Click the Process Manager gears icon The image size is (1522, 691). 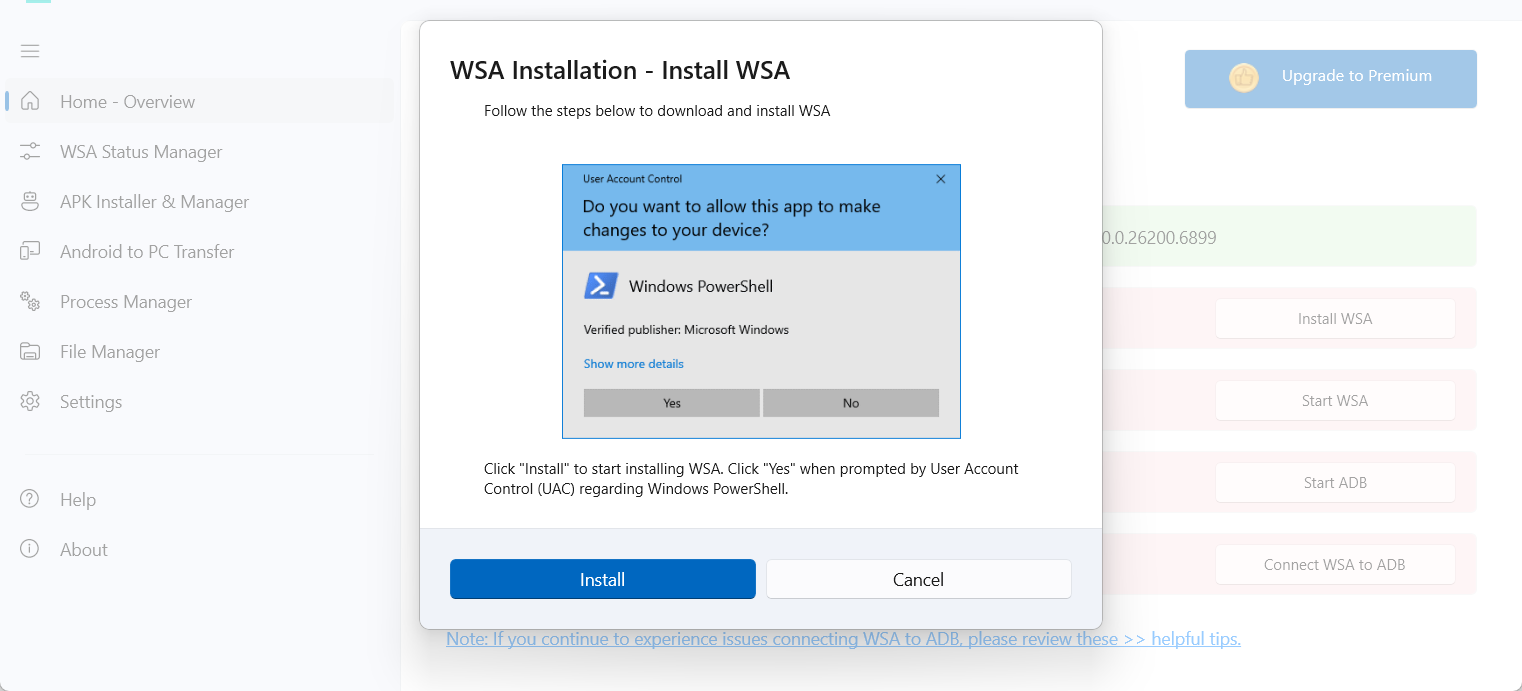pyautogui.click(x=30, y=302)
